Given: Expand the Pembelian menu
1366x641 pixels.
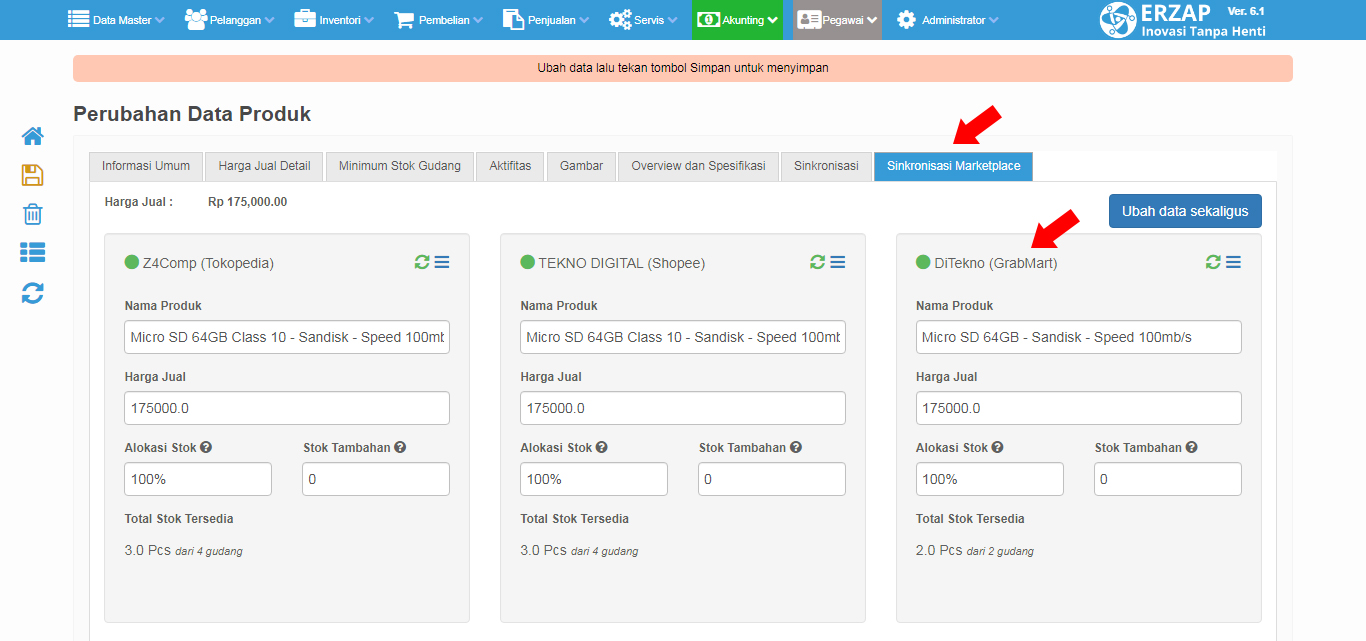Looking at the screenshot, I should pos(438,20).
